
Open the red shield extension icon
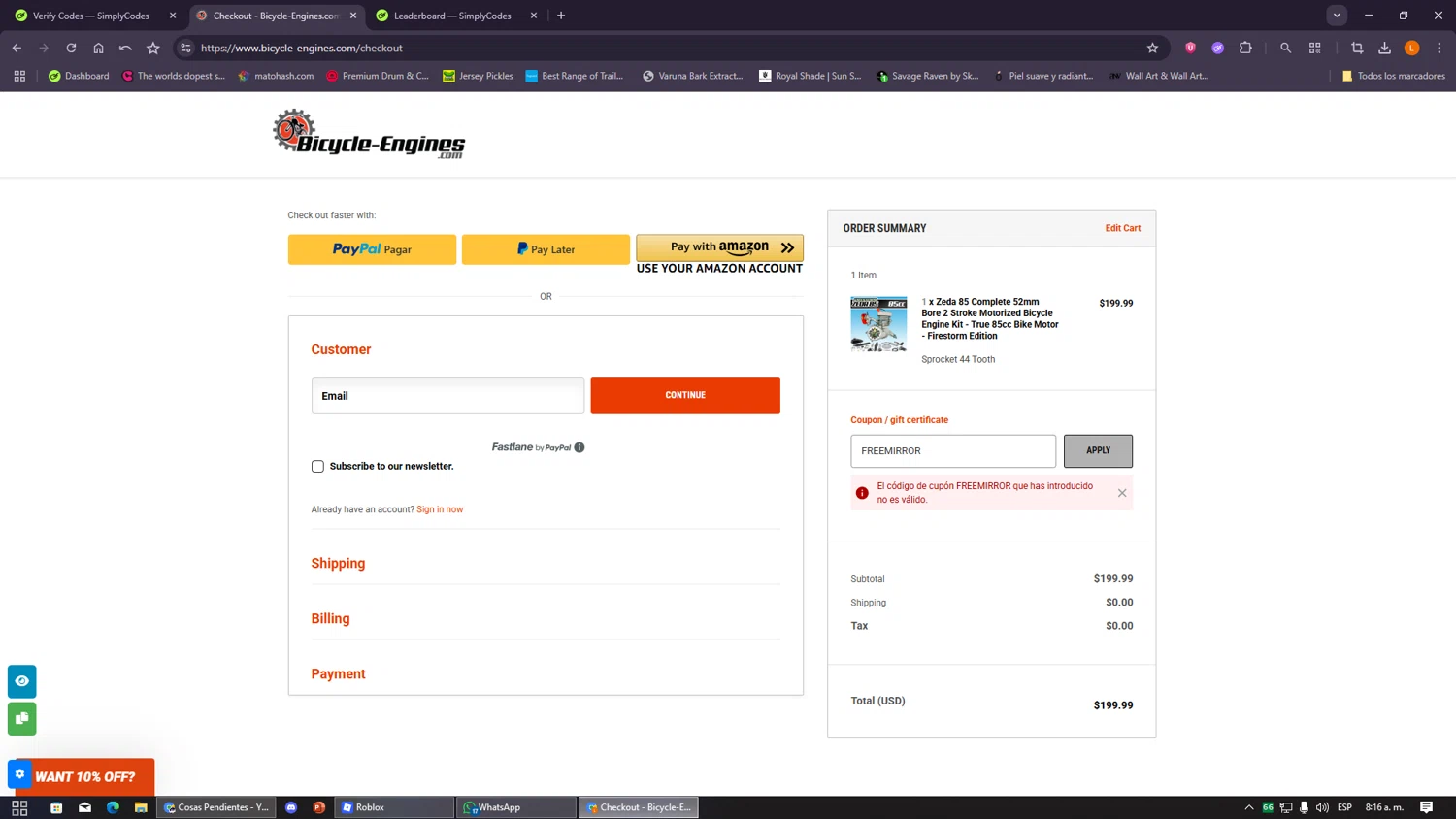(1190, 48)
